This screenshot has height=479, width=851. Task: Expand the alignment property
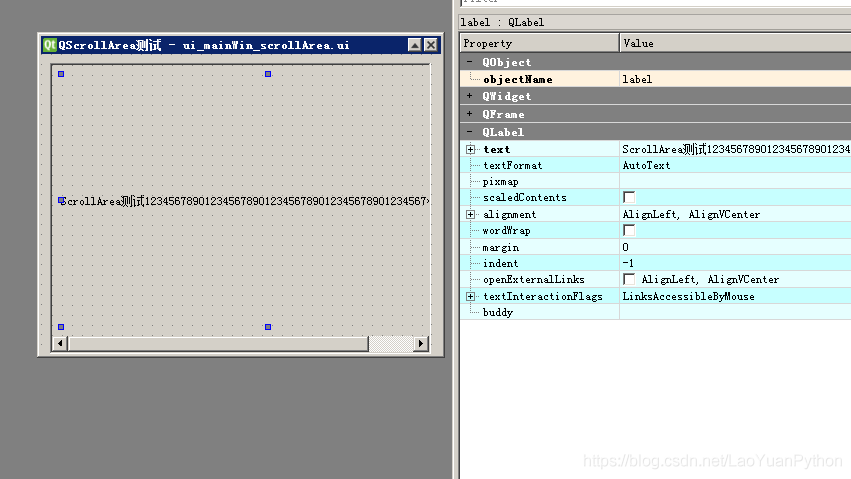point(471,214)
